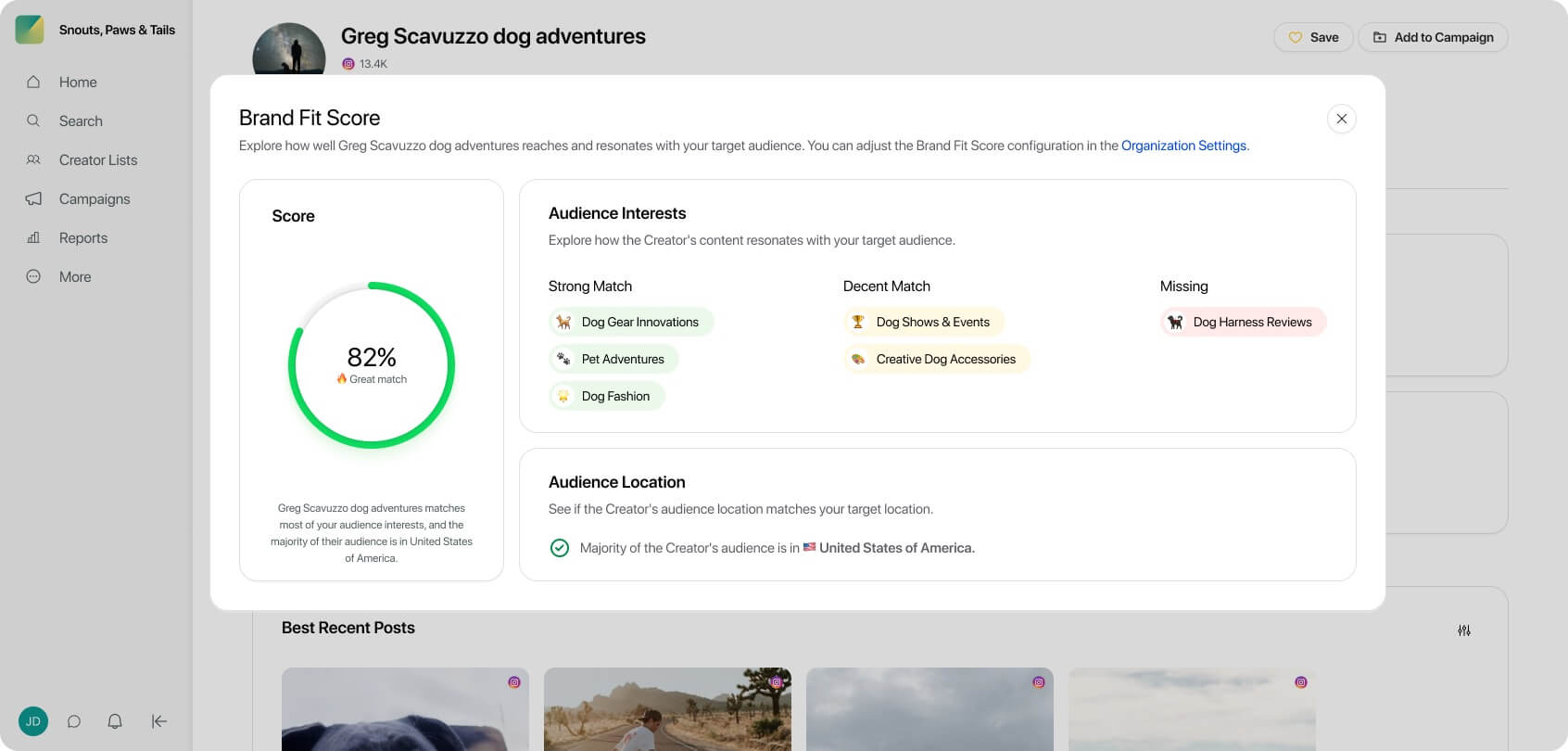1568x751 pixels.
Task: Click the Missing heading
Action: tap(1184, 286)
